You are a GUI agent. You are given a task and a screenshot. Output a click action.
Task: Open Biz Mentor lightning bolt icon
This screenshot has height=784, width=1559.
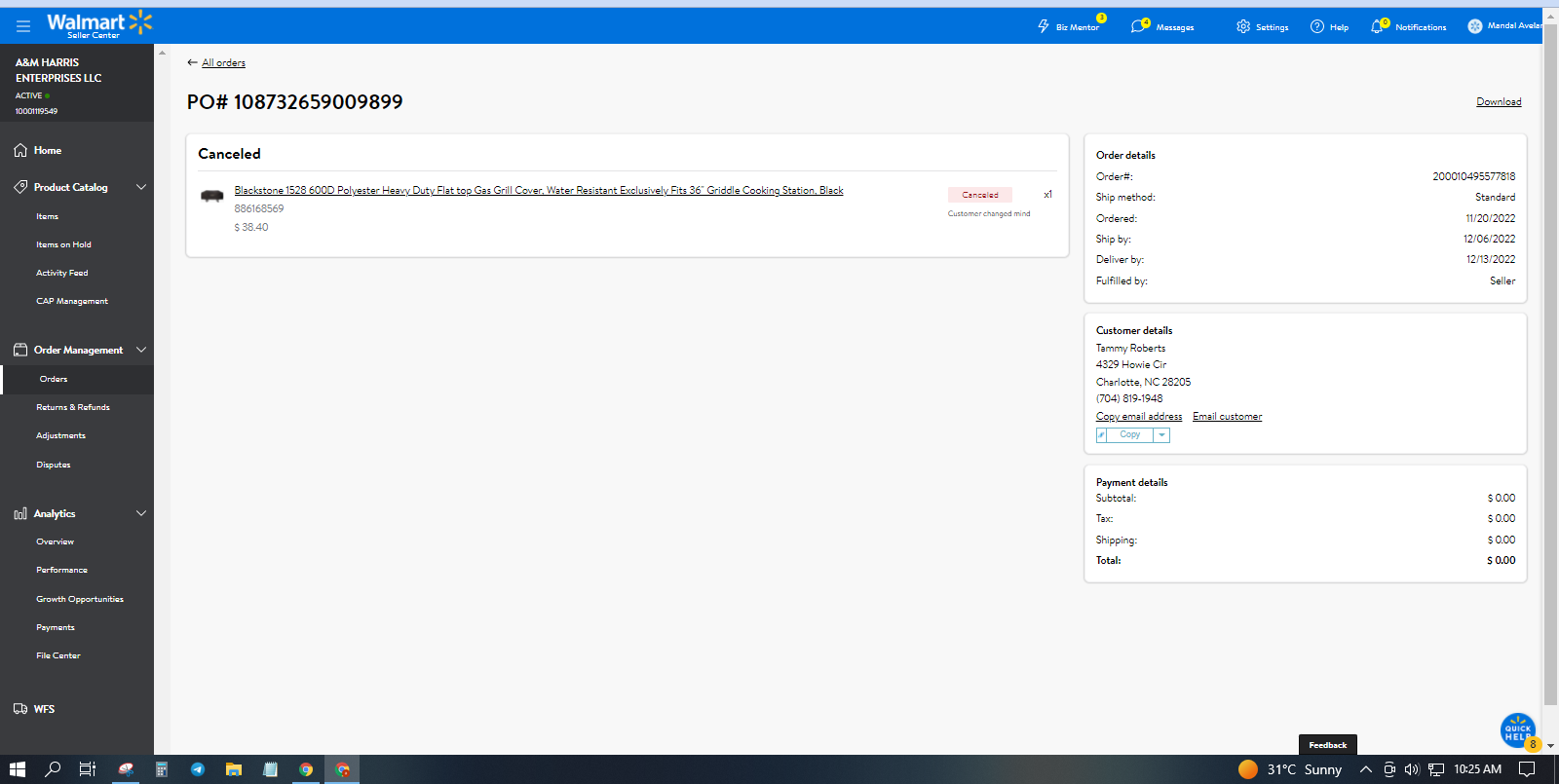coord(1044,26)
